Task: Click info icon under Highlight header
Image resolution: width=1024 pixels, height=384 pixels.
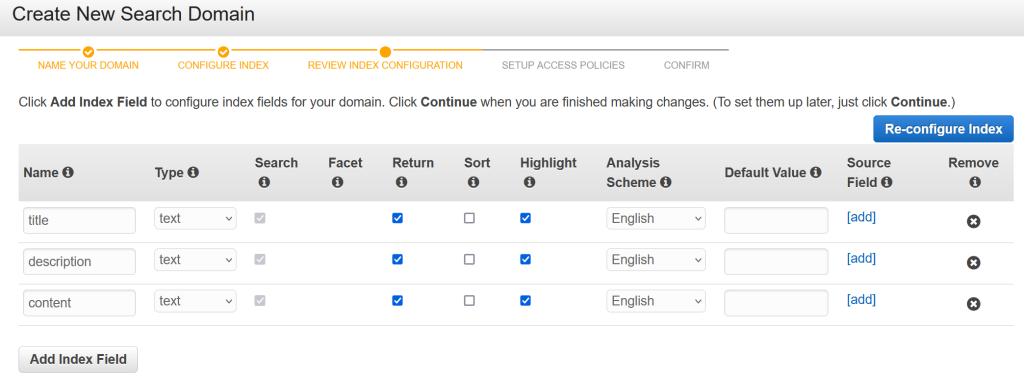Action: tap(529, 183)
